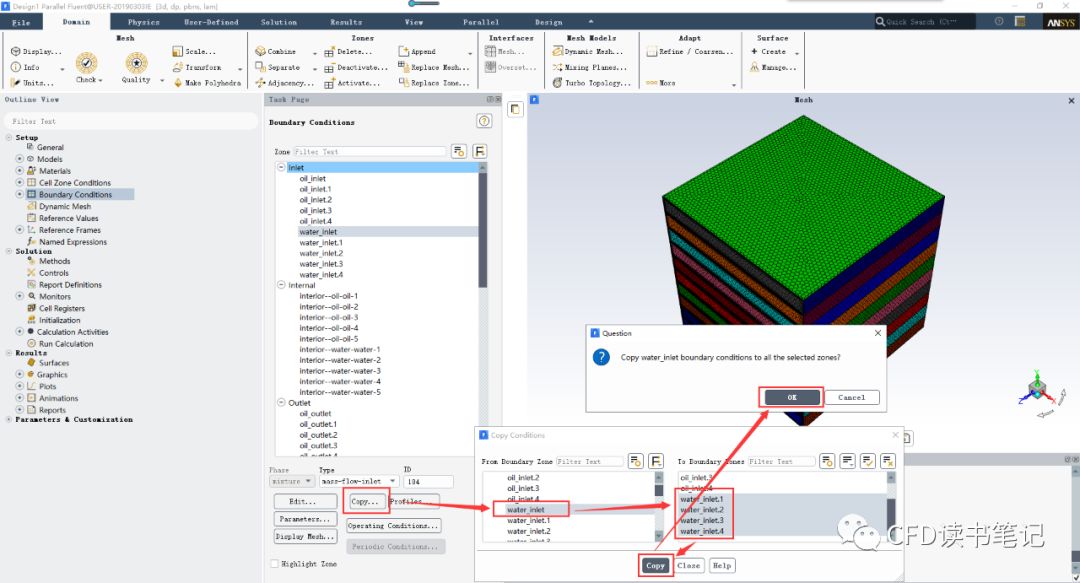Confirm the Question dialog with OK
Image resolution: width=1080 pixels, height=583 pixels.
(x=791, y=397)
